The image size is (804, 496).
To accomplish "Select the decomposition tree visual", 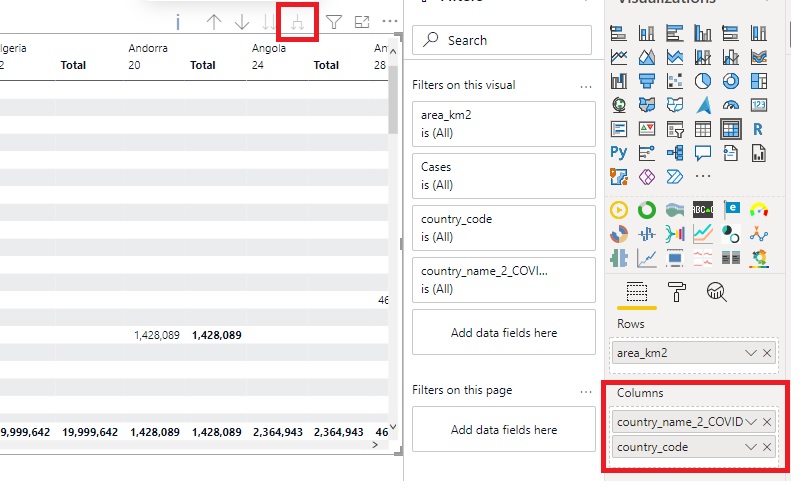I will pyautogui.click(x=675, y=152).
